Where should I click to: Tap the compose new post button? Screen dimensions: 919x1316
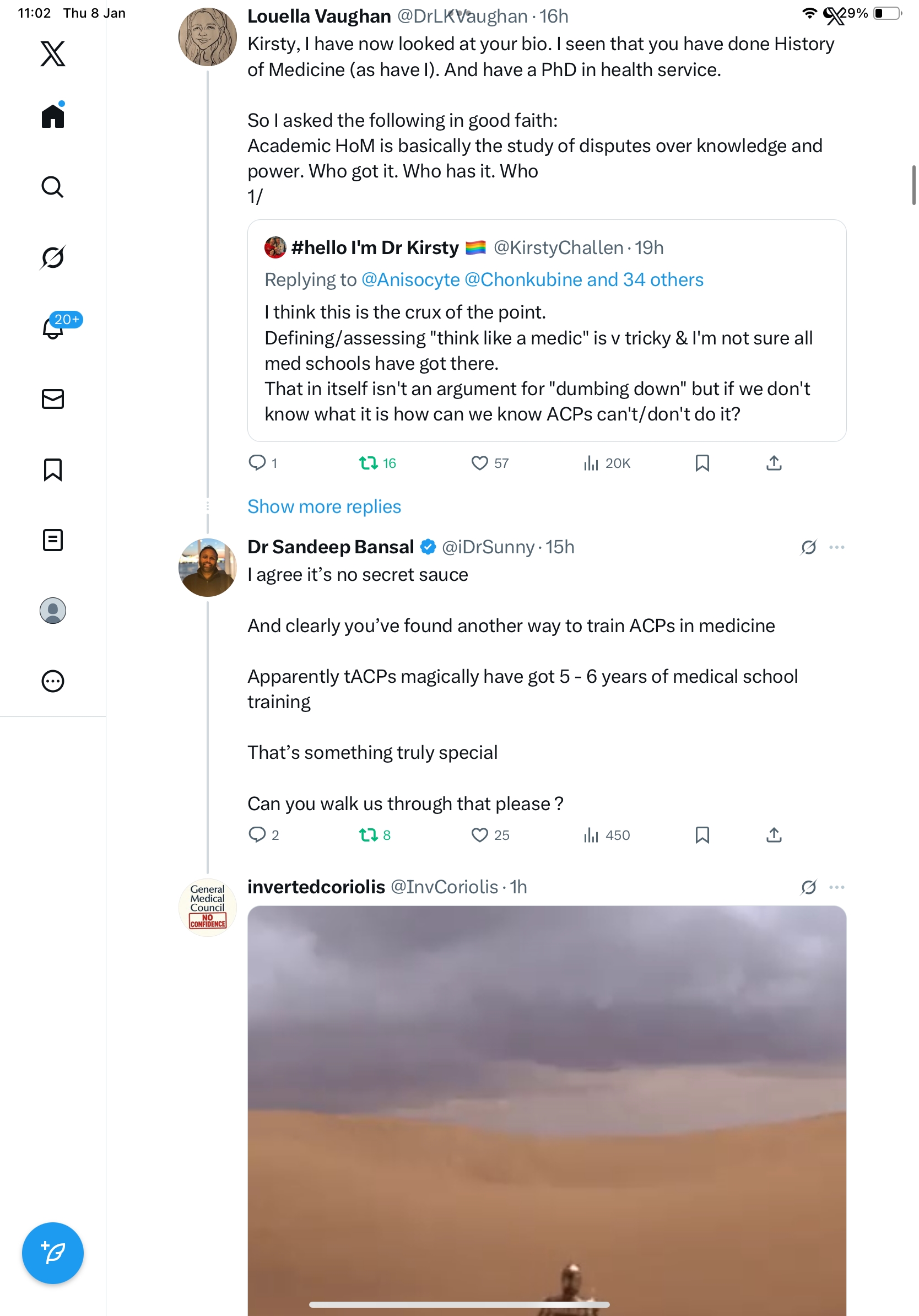53,1253
